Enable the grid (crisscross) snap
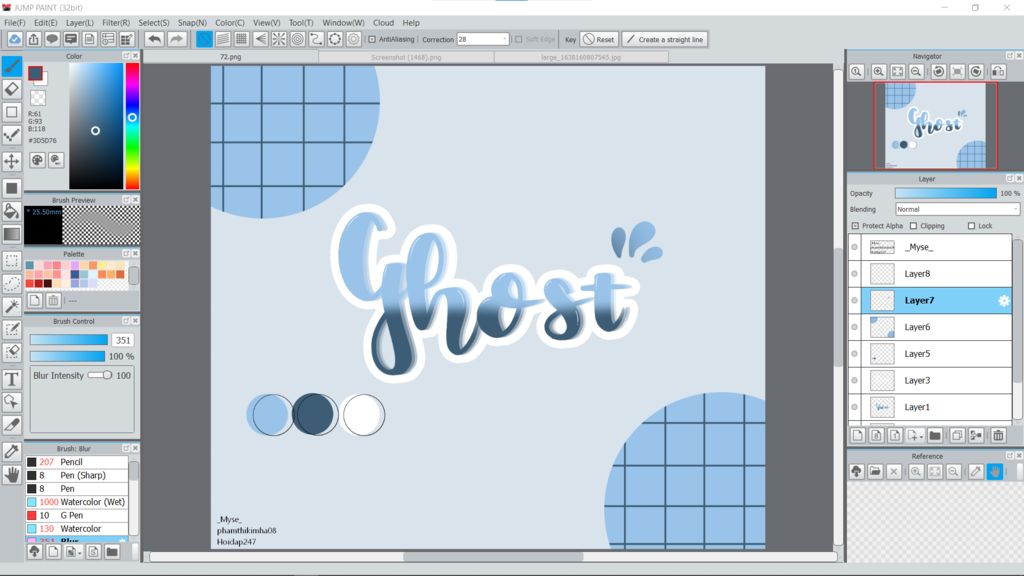This screenshot has height=576, width=1024. tap(241, 39)
